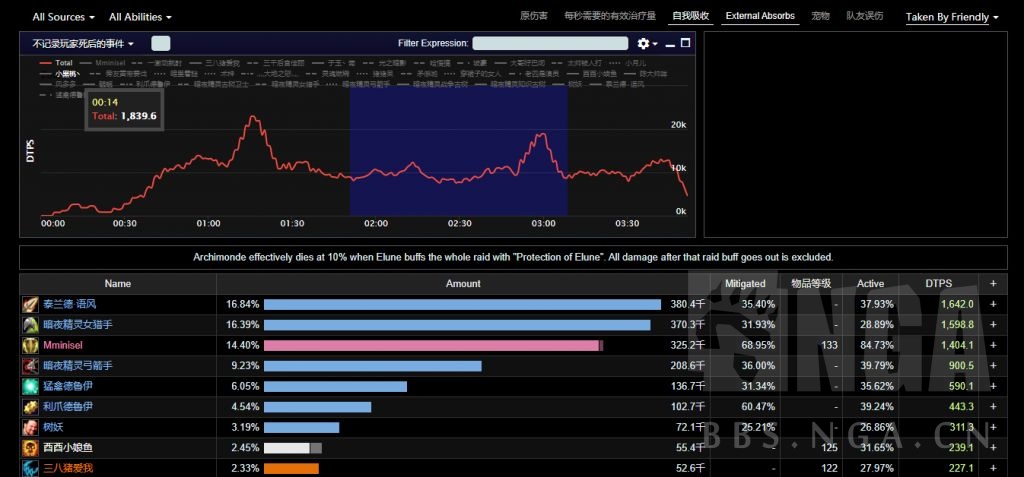Switch to the 每秒需要的有效治疗量 tab
This screenshot has height=477, width=1024.
pos(610,16)
